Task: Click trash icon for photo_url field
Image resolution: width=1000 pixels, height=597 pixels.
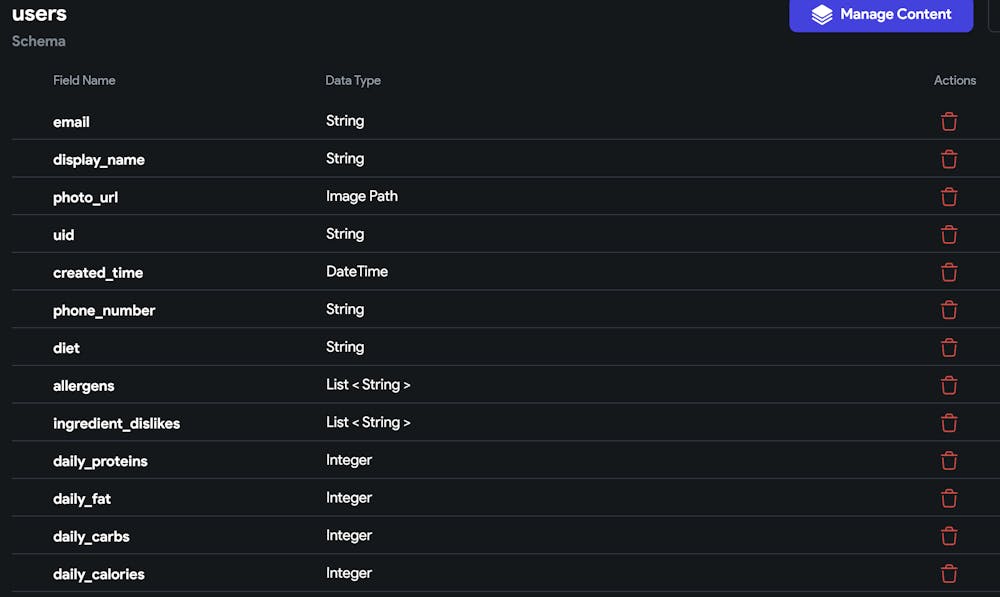Action: (949, 197)
